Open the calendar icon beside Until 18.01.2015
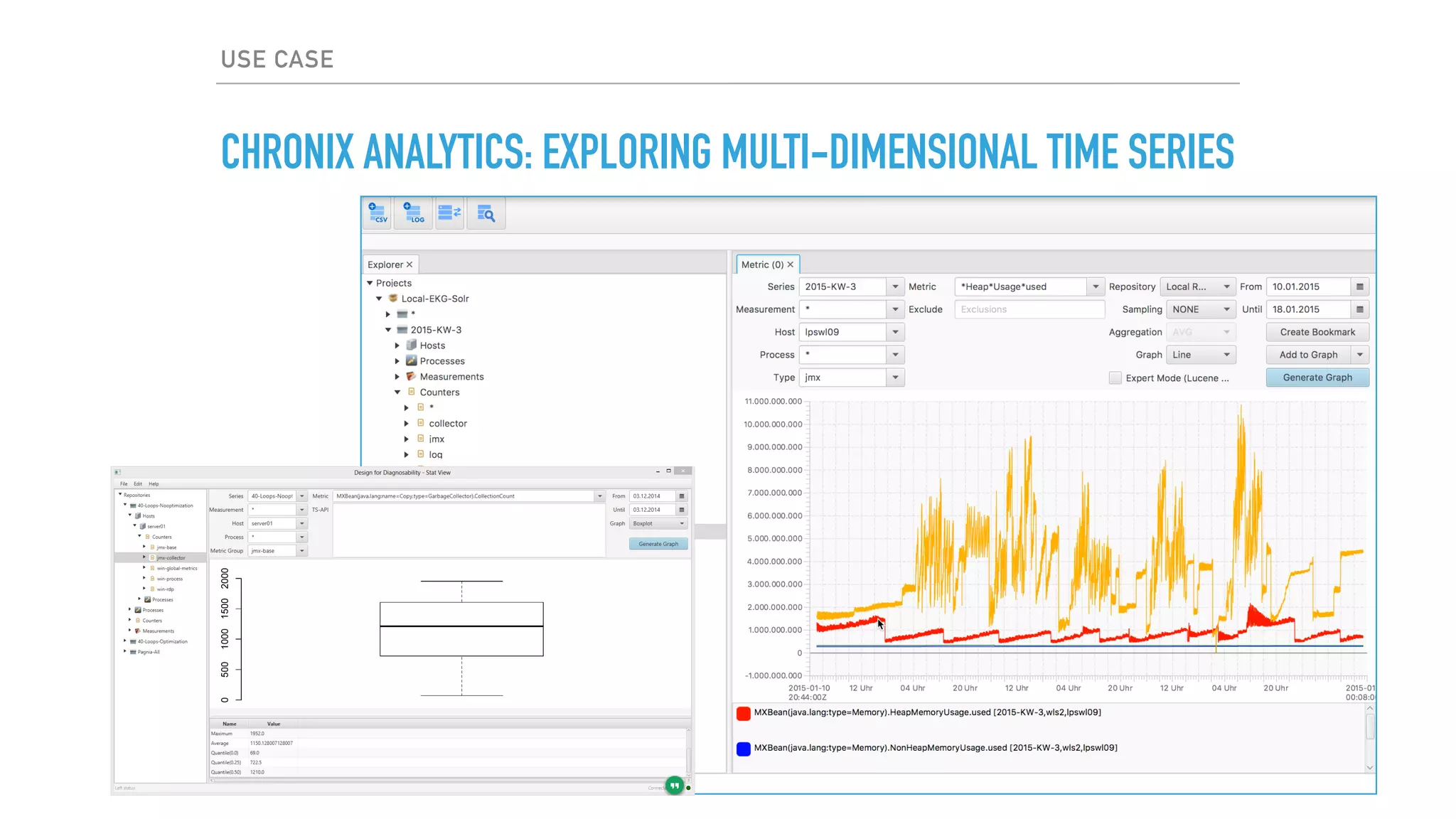 pyautogui.click(x=1360, y=309)
